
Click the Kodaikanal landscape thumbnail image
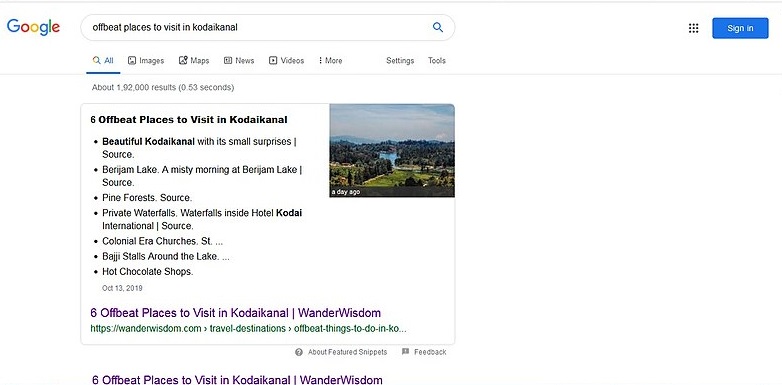(392, 151)
